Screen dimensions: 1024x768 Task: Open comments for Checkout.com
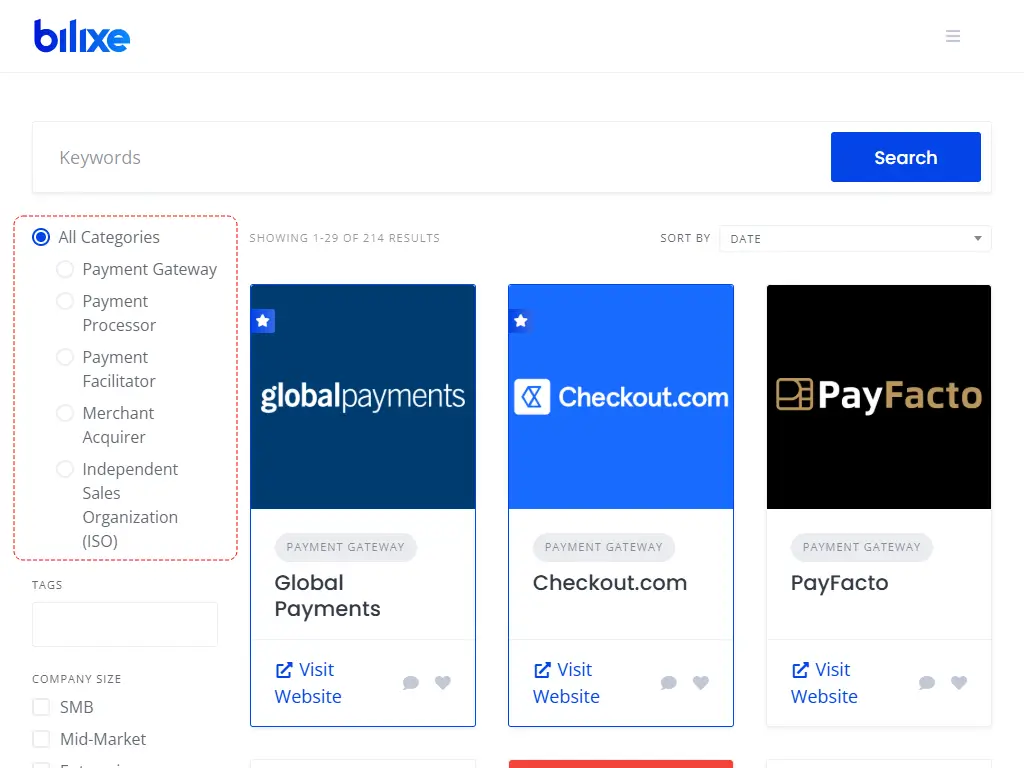pos(669,682)
